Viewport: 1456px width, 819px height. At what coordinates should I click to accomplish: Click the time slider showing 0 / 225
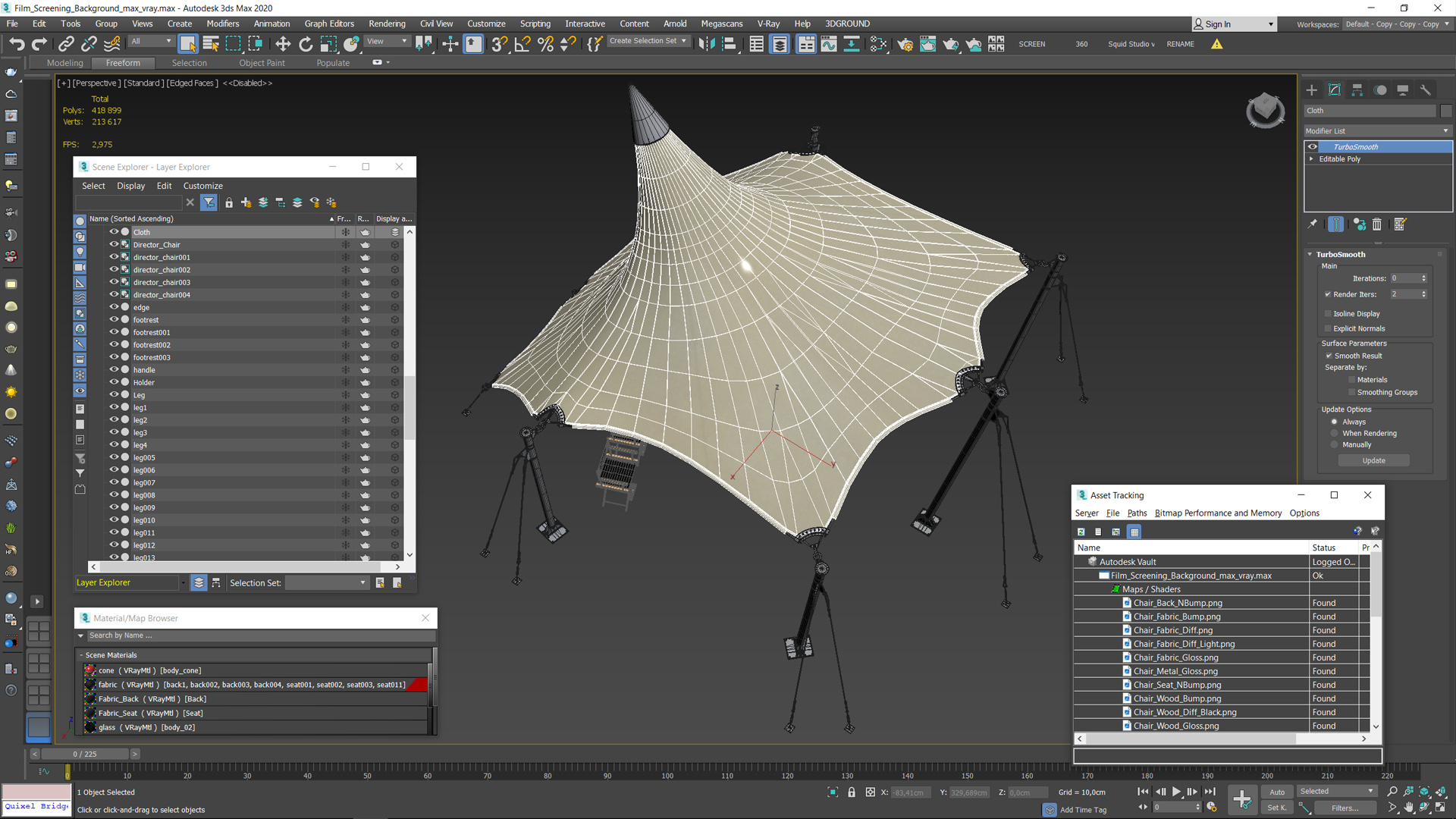pos(85,755)
